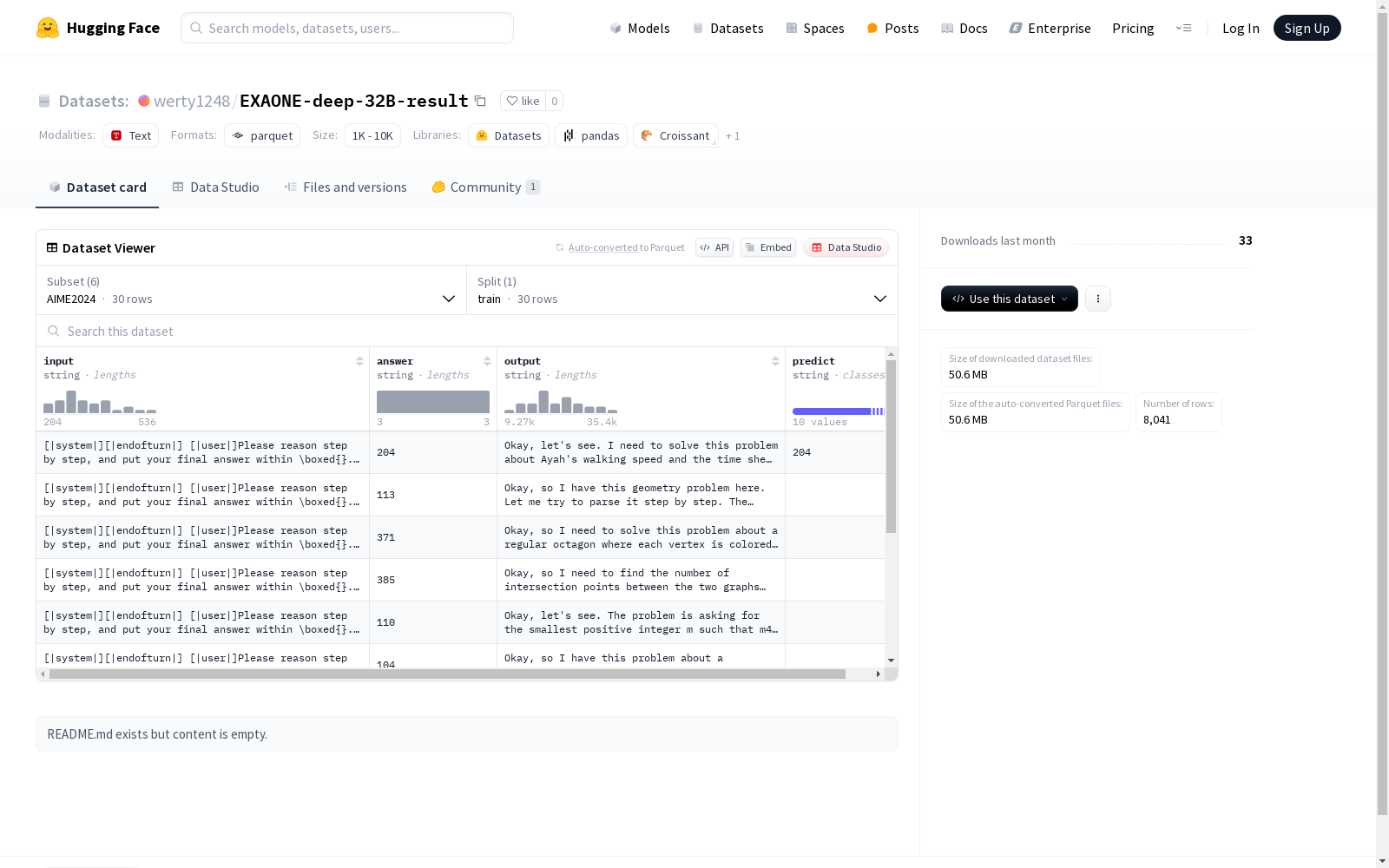Sort the answer column
1389x868 pixels.
click(x=487, y=361)
